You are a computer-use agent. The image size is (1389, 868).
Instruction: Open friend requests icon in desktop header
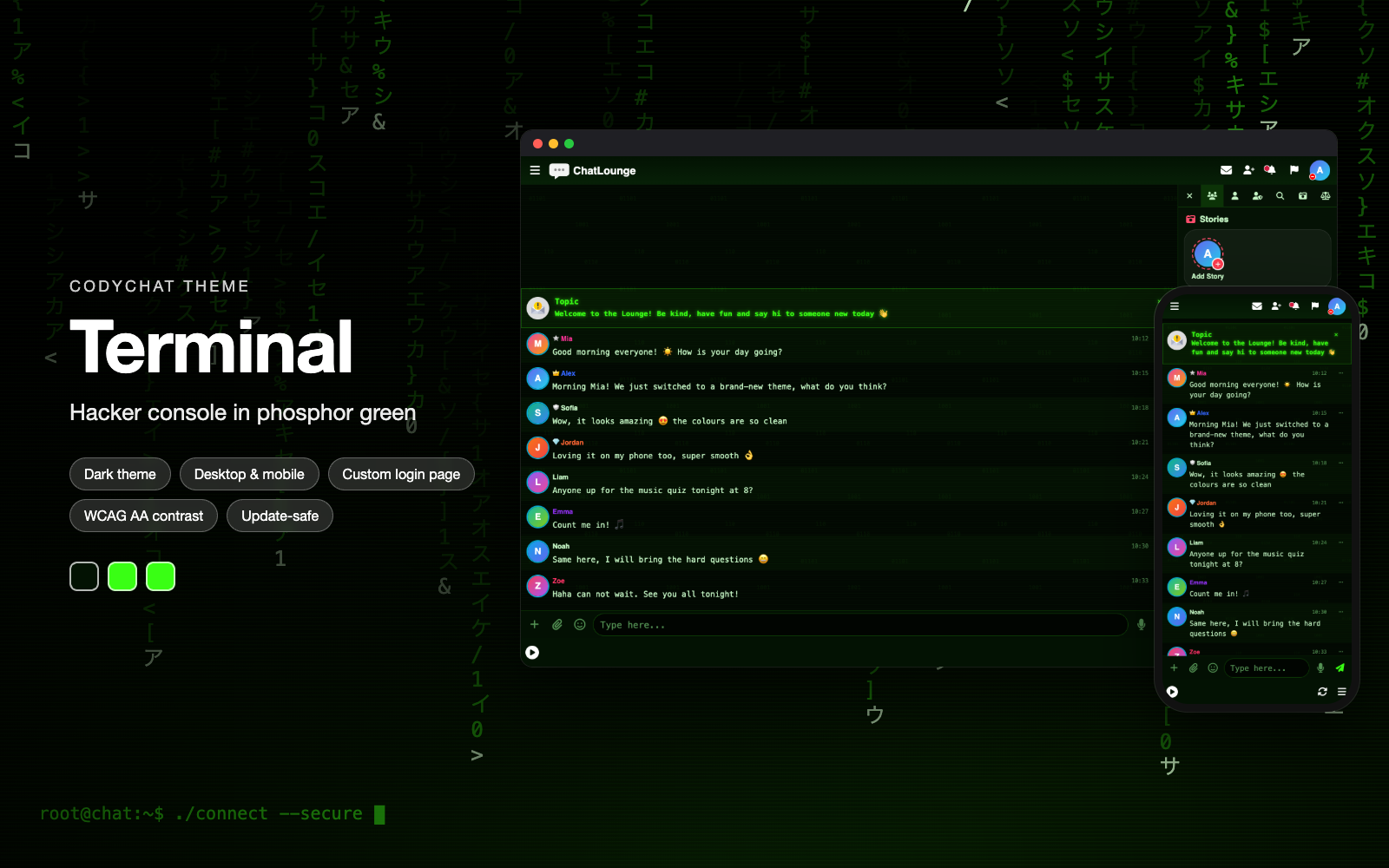tap(1248, 170)
